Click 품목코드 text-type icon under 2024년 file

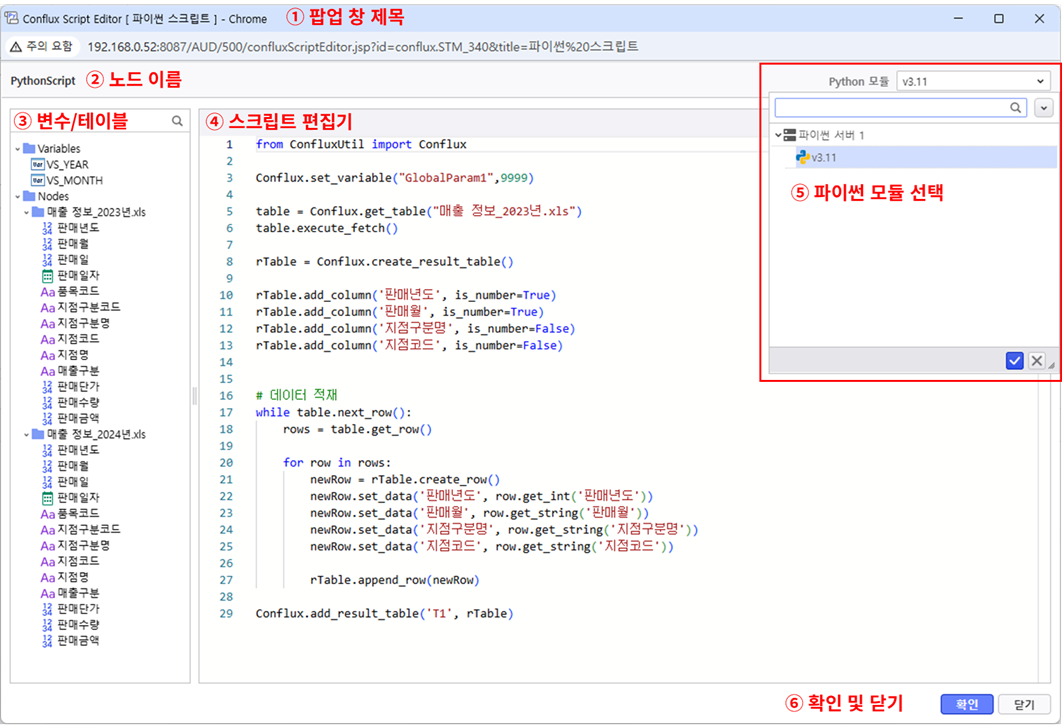pos(47,513)
